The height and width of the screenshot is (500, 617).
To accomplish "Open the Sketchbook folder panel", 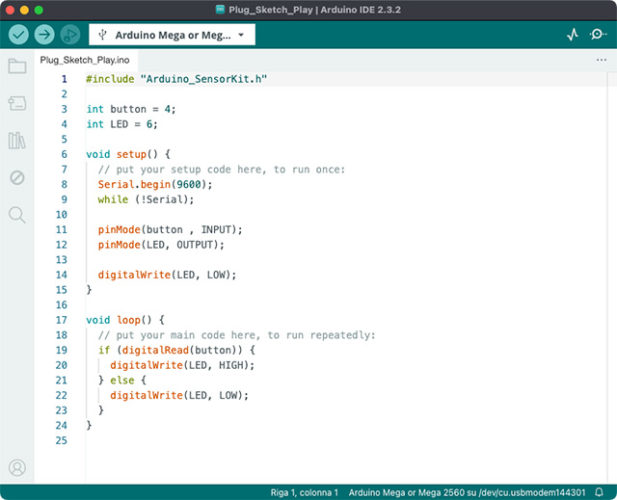I will coord(17,67).
